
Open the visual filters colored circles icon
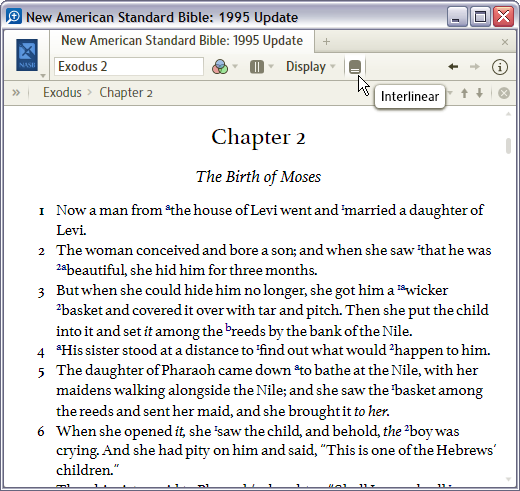click(x=220, y=67)
